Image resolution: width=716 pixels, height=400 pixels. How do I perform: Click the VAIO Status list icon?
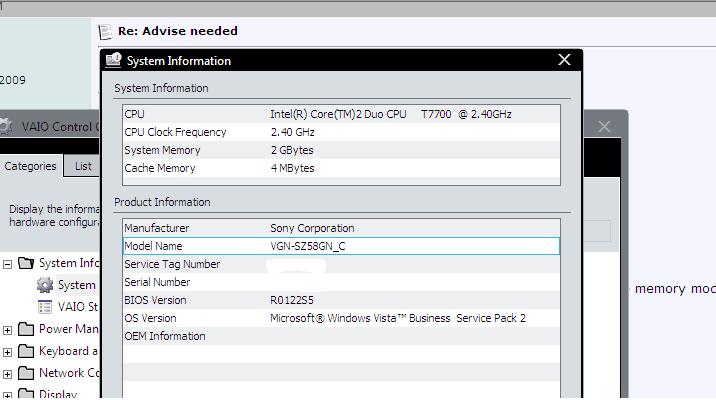[45, 307]
